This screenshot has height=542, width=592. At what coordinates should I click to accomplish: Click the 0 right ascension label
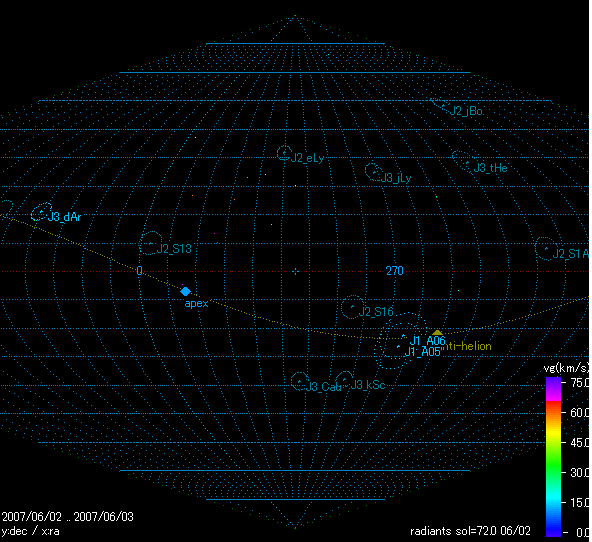[139, 271]
